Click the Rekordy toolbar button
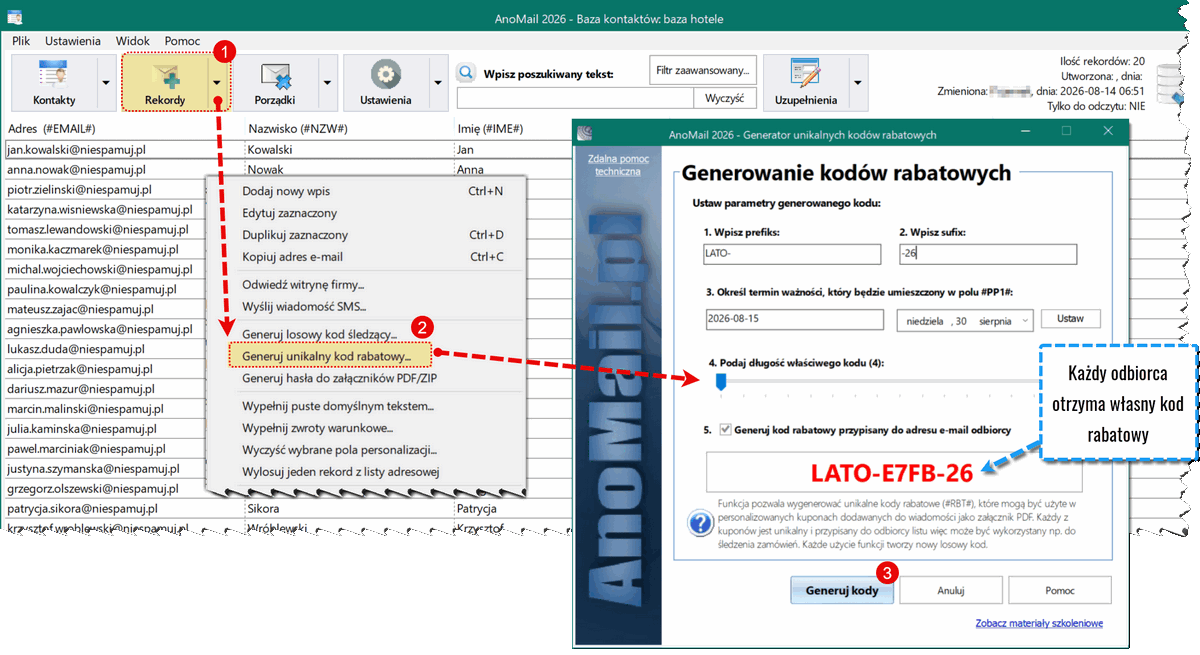The height and width of the screenshot is (655, 1200). pos(164,83)
